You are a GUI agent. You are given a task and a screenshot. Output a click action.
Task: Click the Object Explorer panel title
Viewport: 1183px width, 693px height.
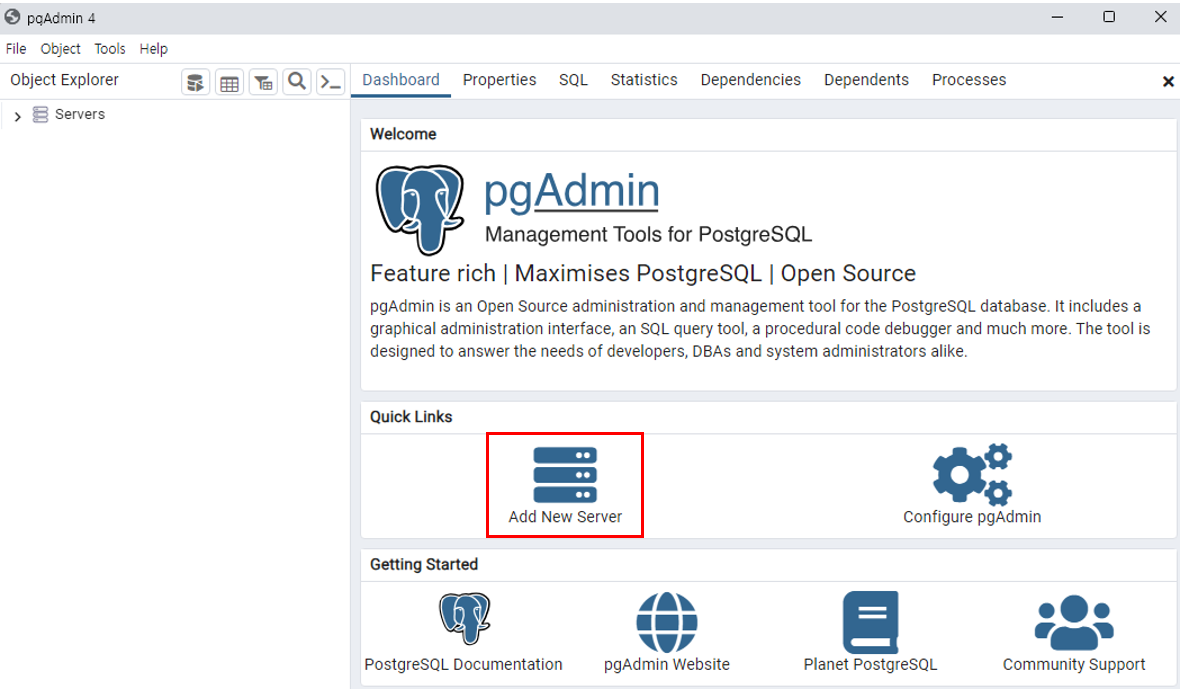coord(64,80)
